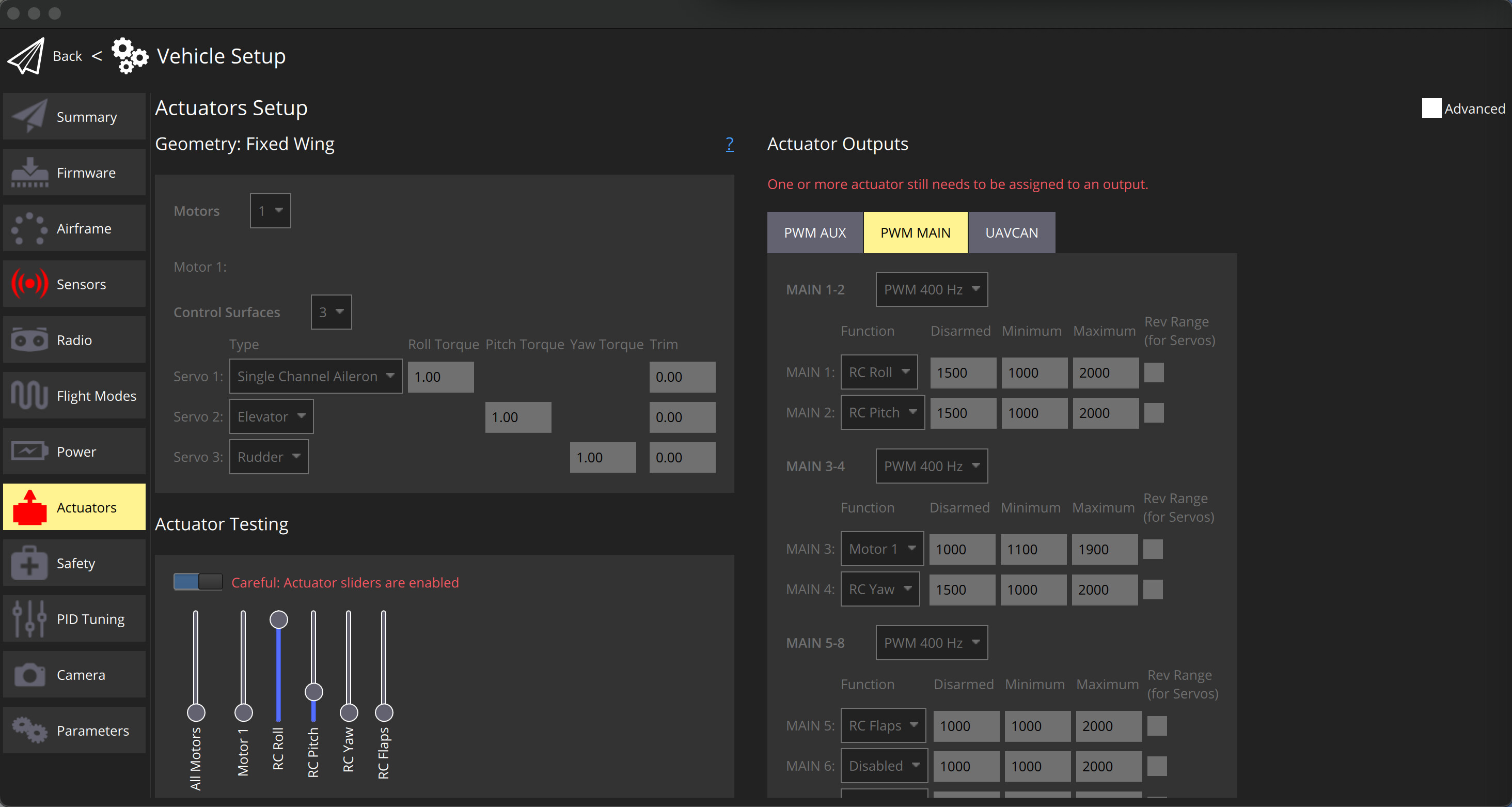1512x807 pixels.
Task: Click Servo 2 Pitch Torque field
Action: pyautogui.click(x=518, y=417)
